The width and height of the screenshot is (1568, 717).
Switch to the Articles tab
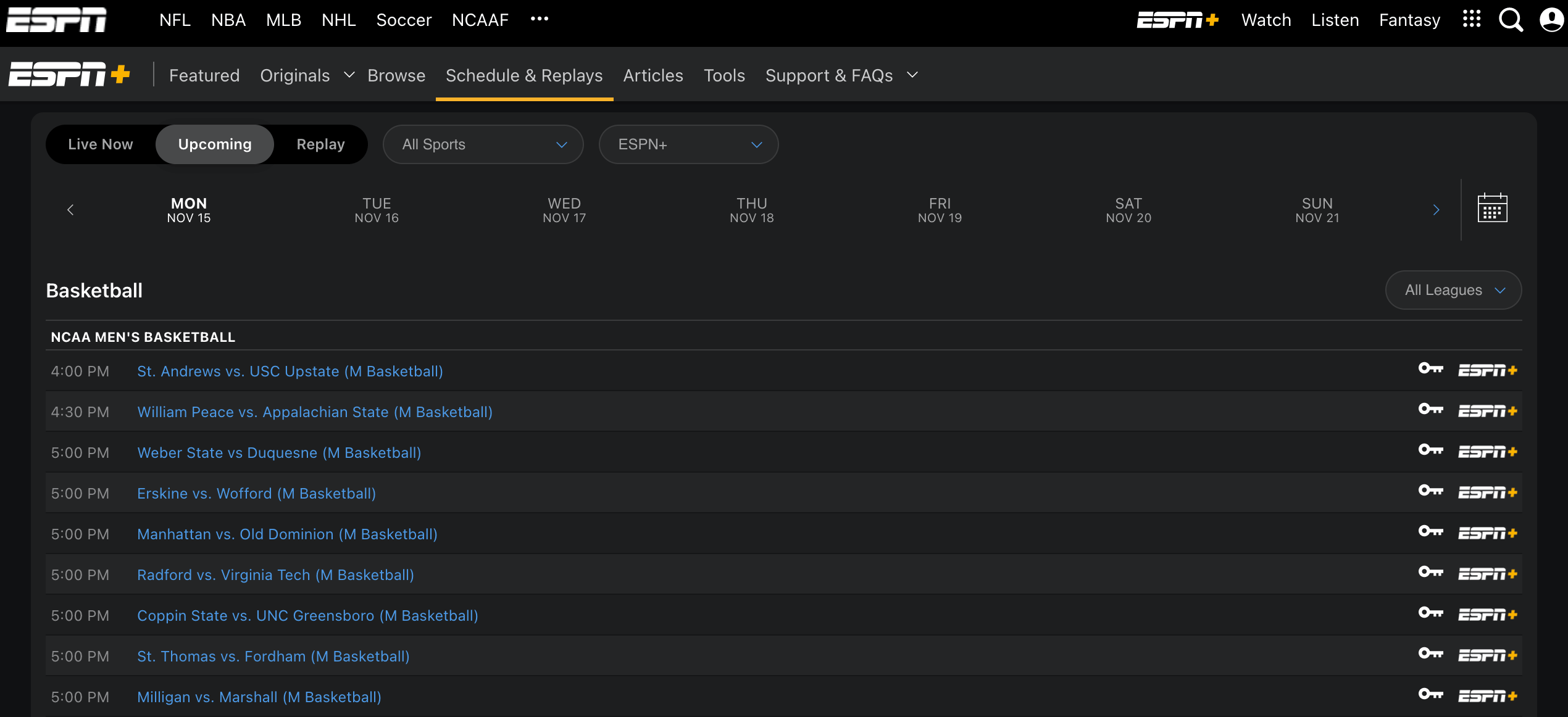(x=653, y=75)
